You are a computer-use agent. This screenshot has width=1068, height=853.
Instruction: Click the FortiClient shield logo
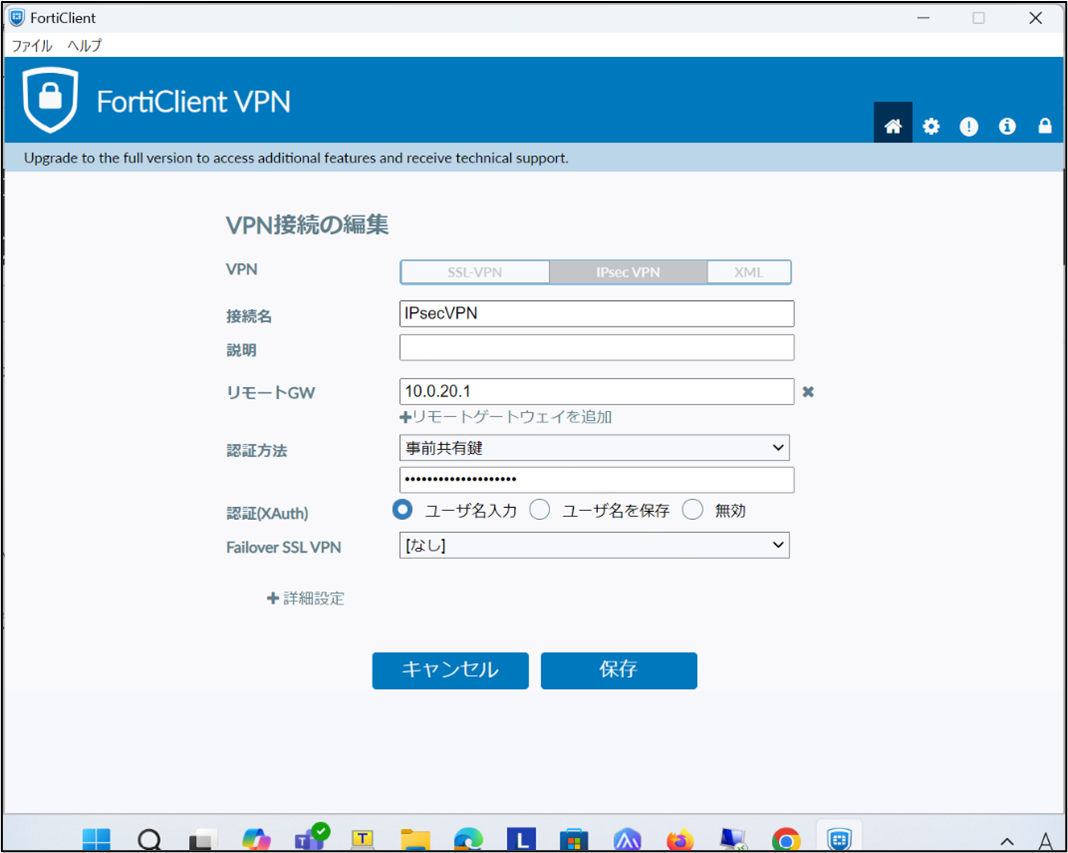50,99
